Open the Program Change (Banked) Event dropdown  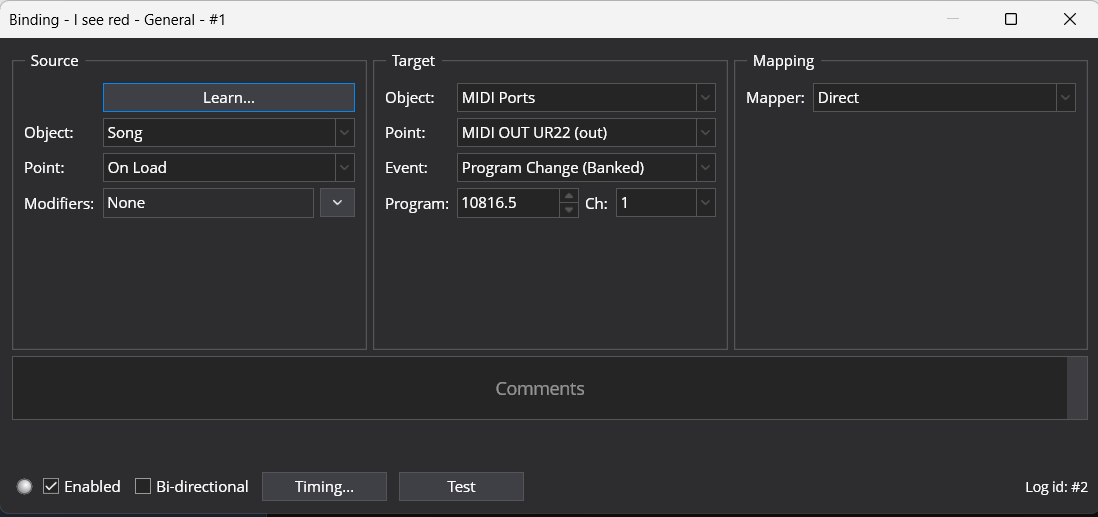[586, 167]
